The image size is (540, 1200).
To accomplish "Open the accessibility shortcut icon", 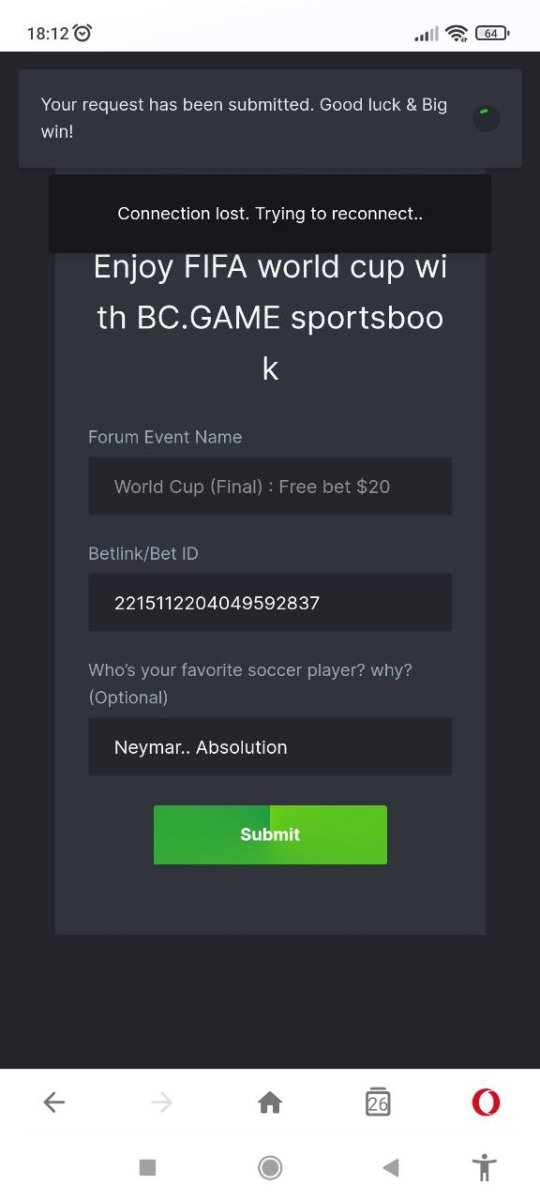I will click(x=484, y=1166).
